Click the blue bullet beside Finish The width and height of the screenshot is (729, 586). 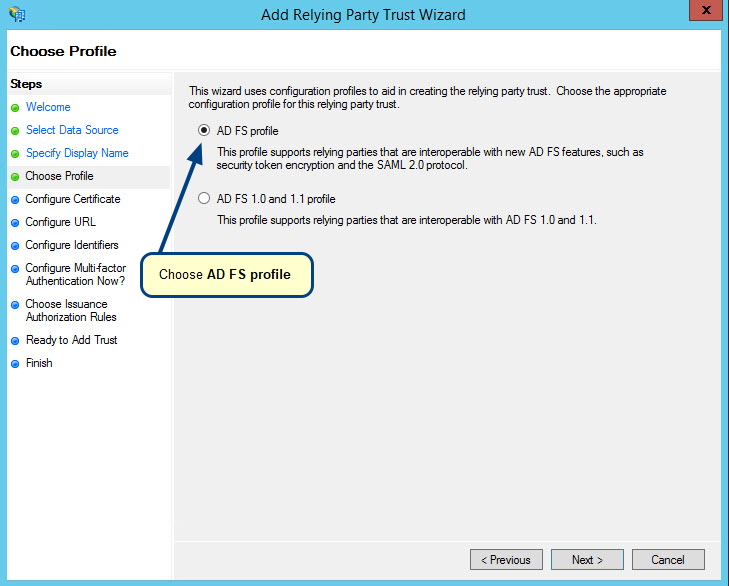(15, 364)
